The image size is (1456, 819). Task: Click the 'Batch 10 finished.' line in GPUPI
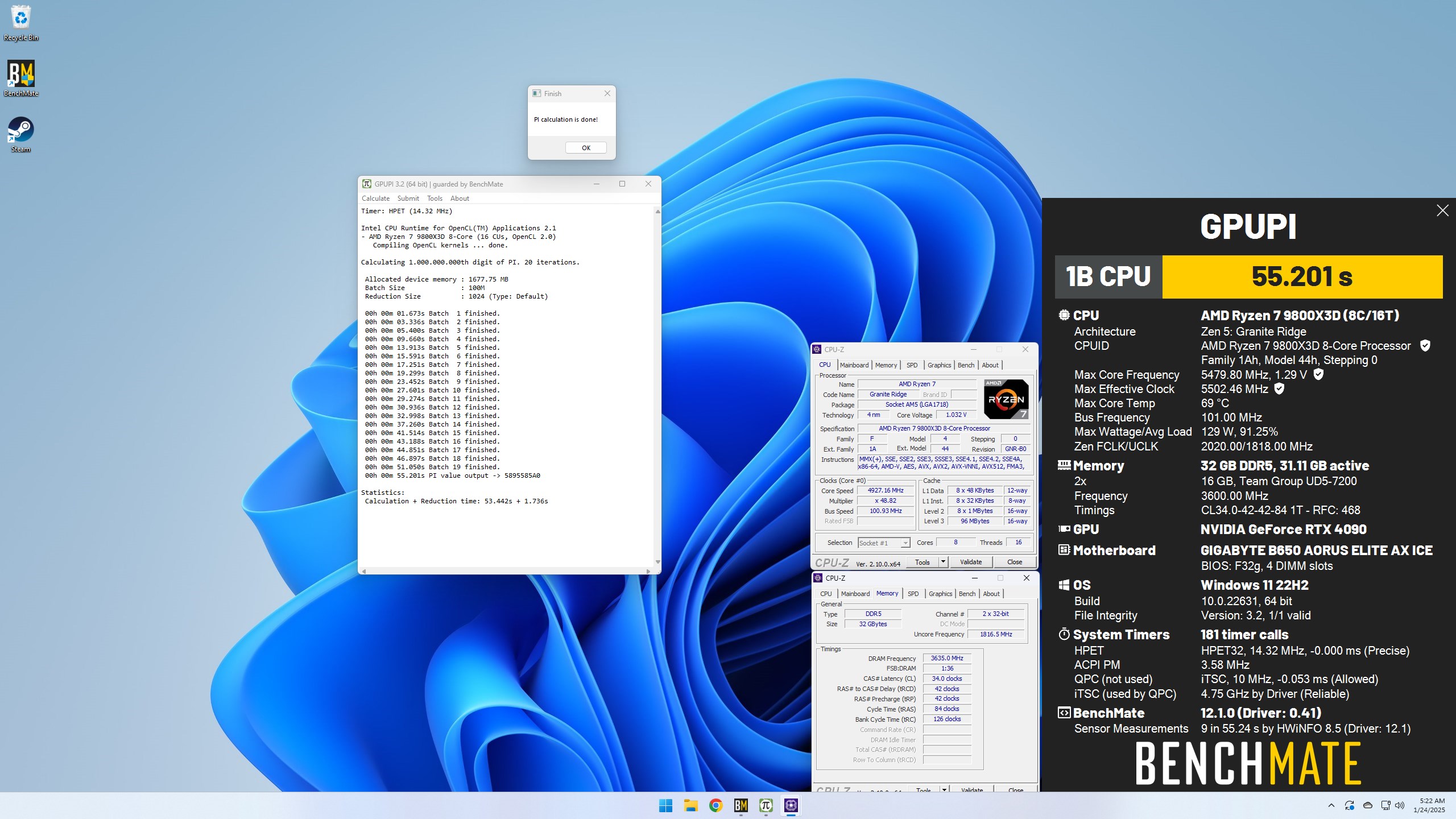[432, 390]
